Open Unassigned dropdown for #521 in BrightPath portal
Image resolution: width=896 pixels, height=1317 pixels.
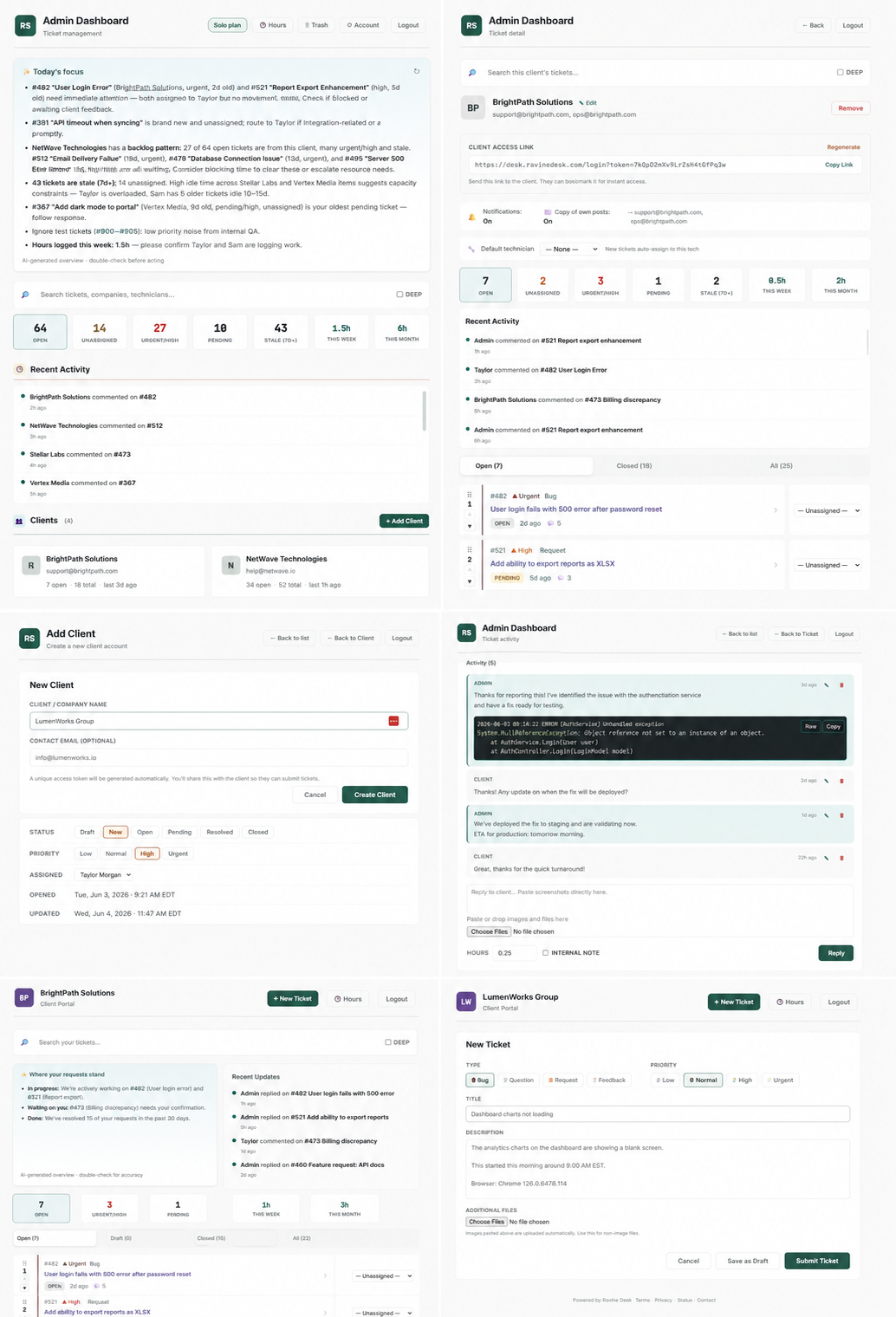(x=383, y=1313)
